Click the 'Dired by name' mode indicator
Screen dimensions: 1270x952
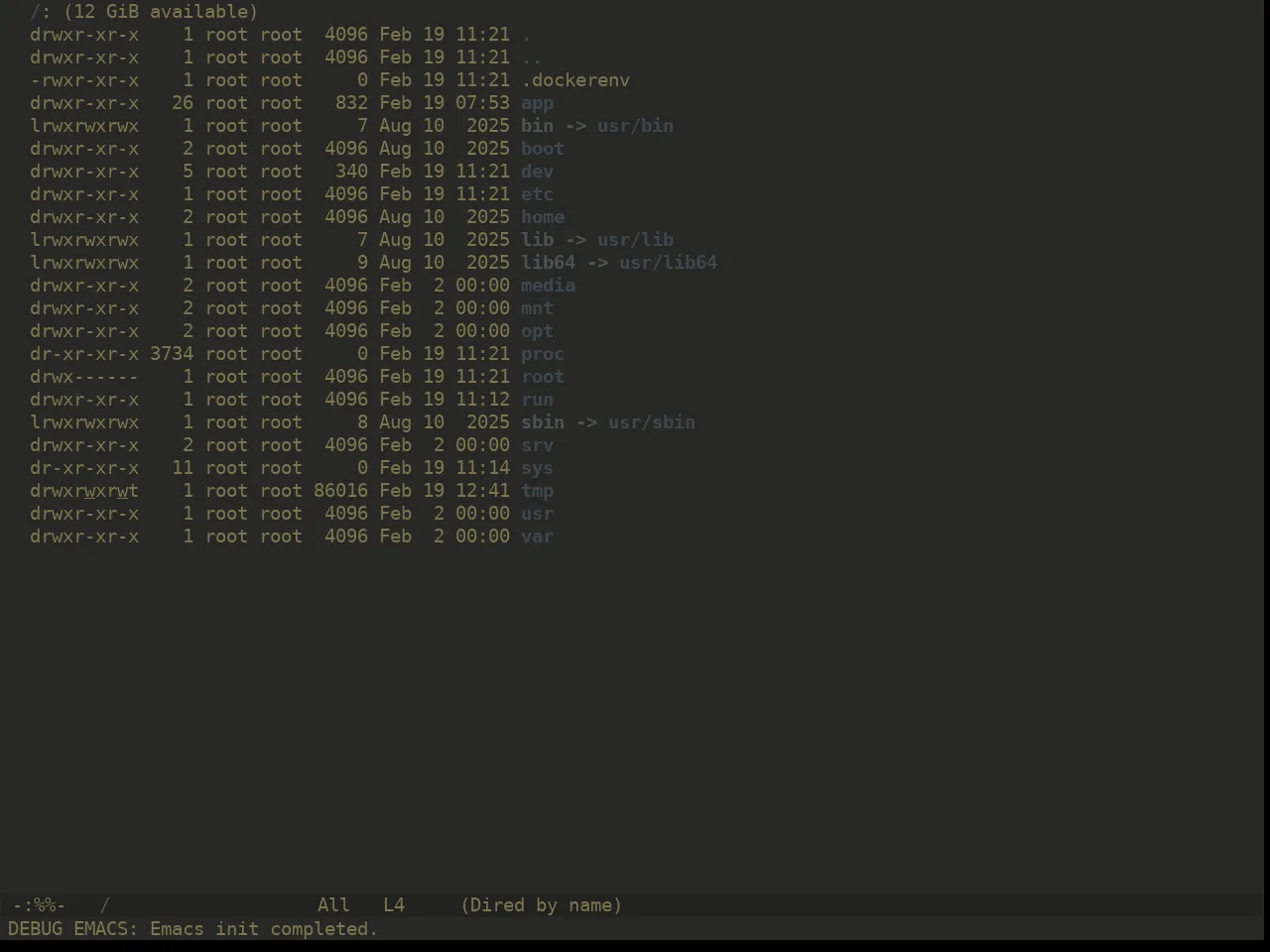[x=542, y=905]
